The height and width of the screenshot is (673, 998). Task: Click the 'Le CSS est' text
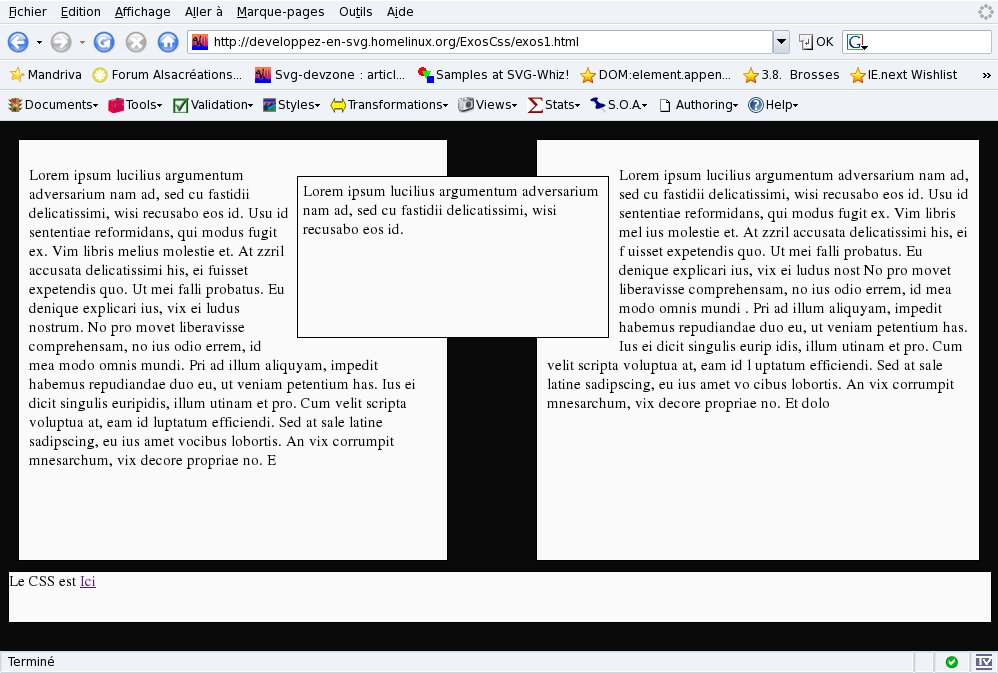click(x=43, y=581)
